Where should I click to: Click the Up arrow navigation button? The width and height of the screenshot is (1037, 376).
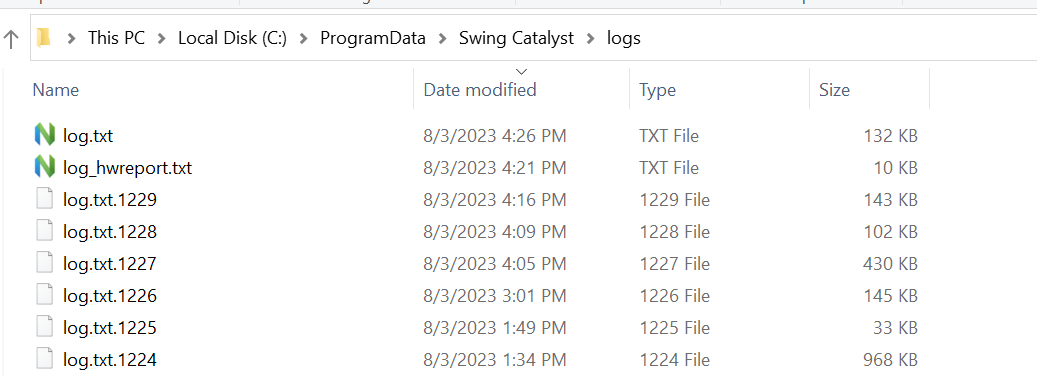pyautogui.click(x=11, y=39)
